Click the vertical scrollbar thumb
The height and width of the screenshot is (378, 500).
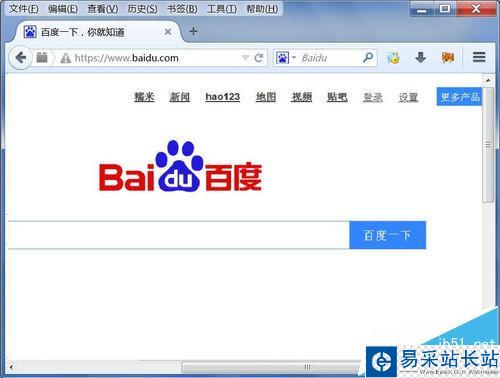pyautogui.click(x=488, y=145)
